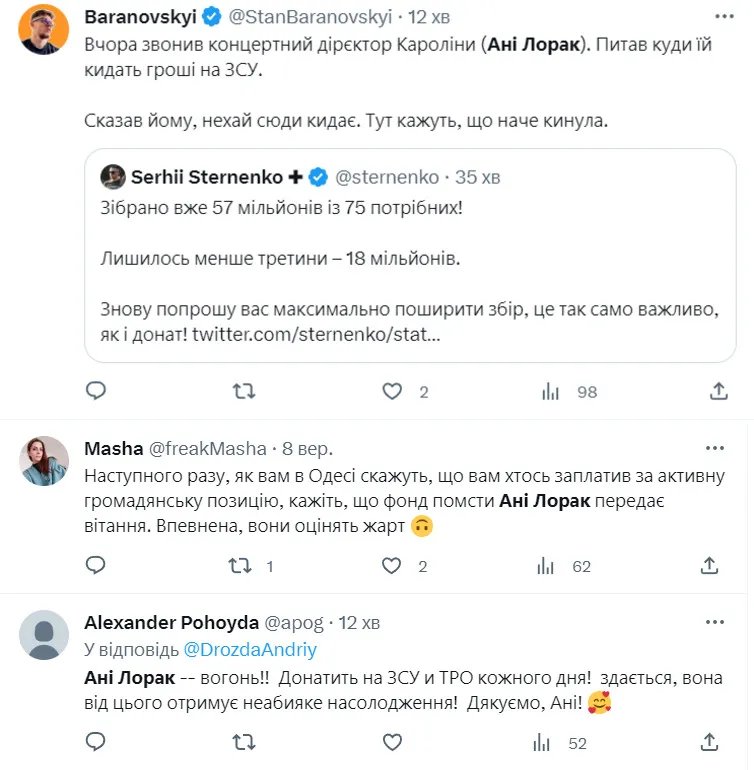
Task: View analytics on Alexander Pohoyda's reply
Action: point(548,742)
